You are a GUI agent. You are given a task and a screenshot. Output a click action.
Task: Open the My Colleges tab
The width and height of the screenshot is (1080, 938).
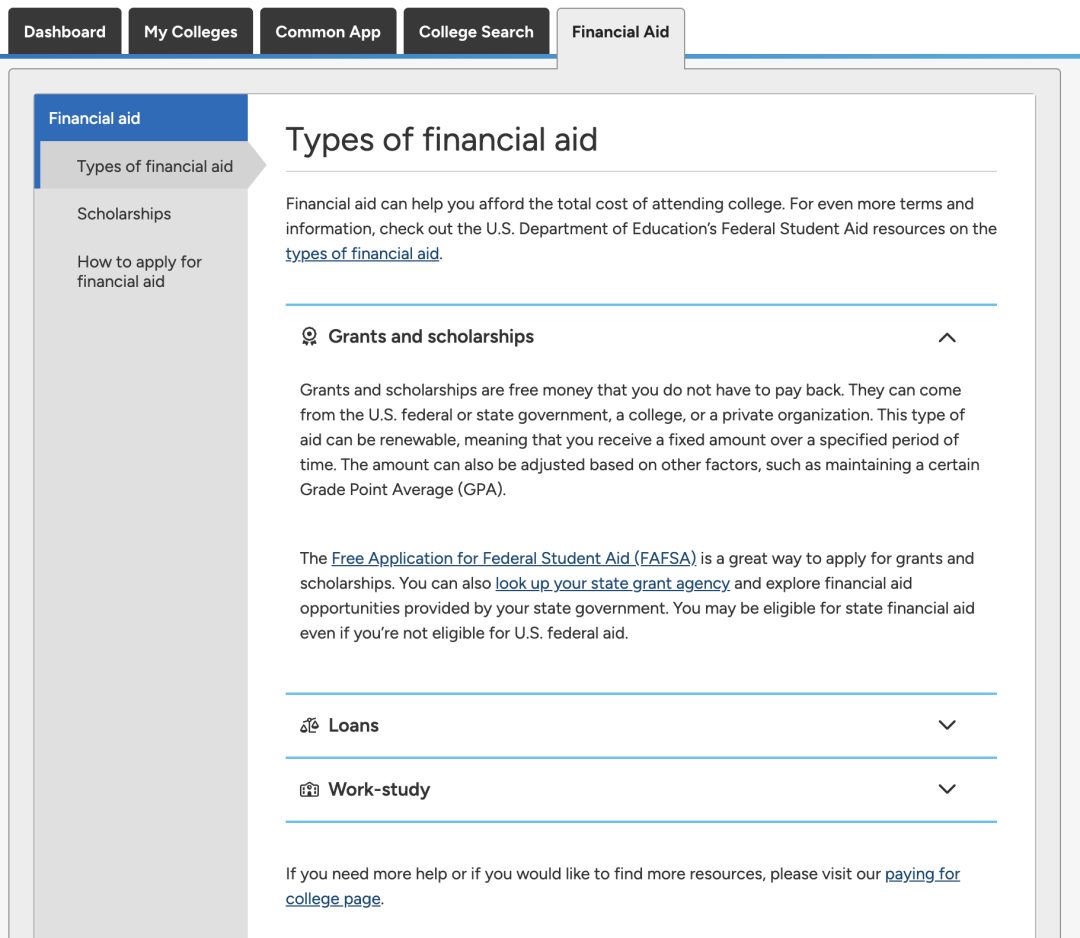click(191, 32)
